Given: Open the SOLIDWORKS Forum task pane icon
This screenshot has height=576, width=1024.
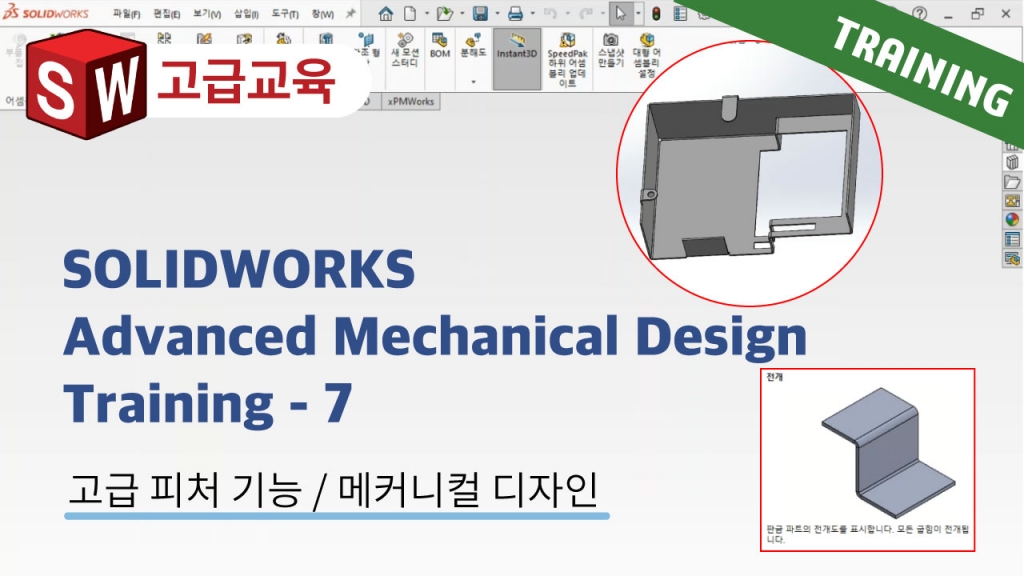Looking at the screenshot, I should (1012, 259).
